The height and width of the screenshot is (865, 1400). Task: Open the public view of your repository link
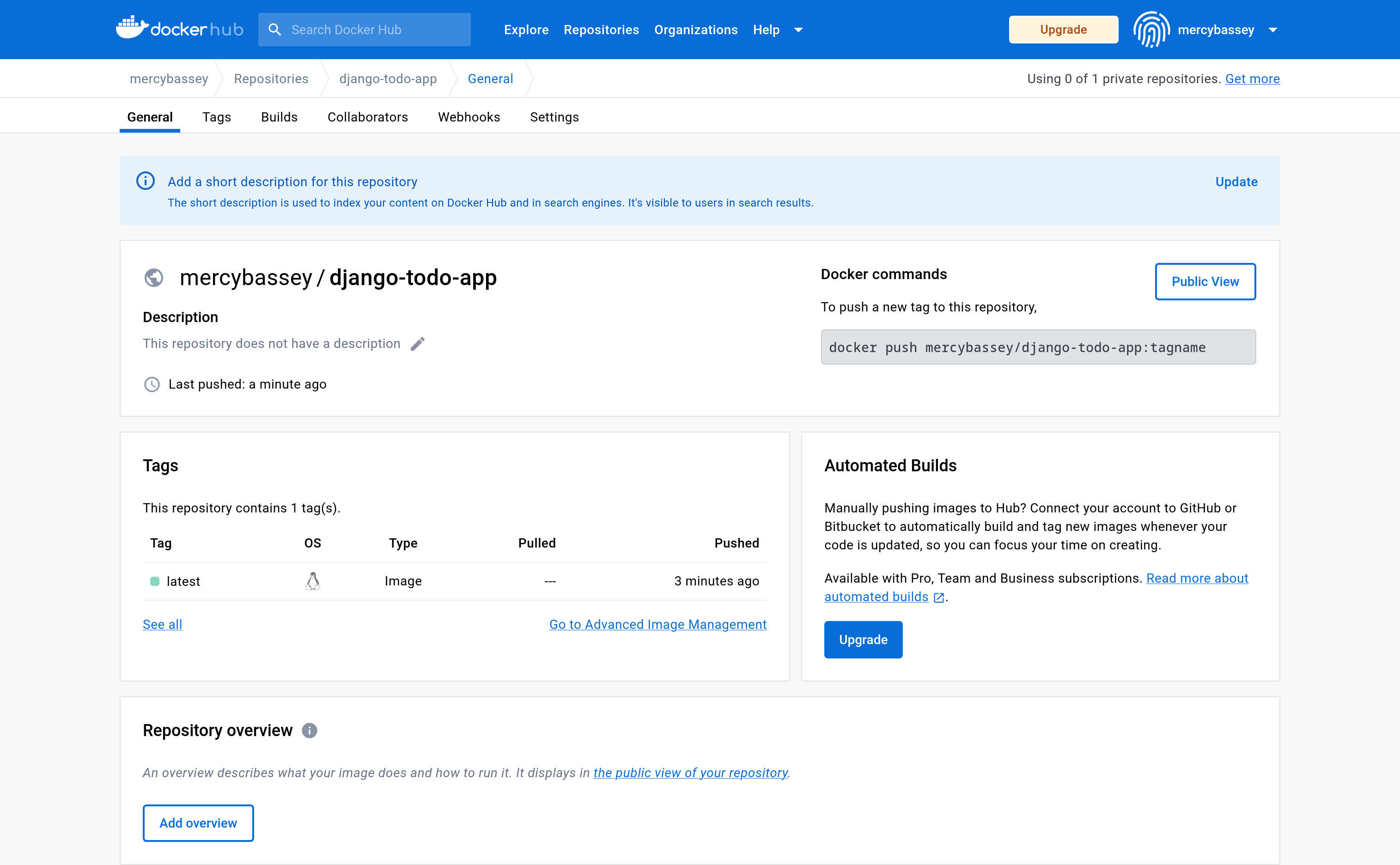point(690,773)
